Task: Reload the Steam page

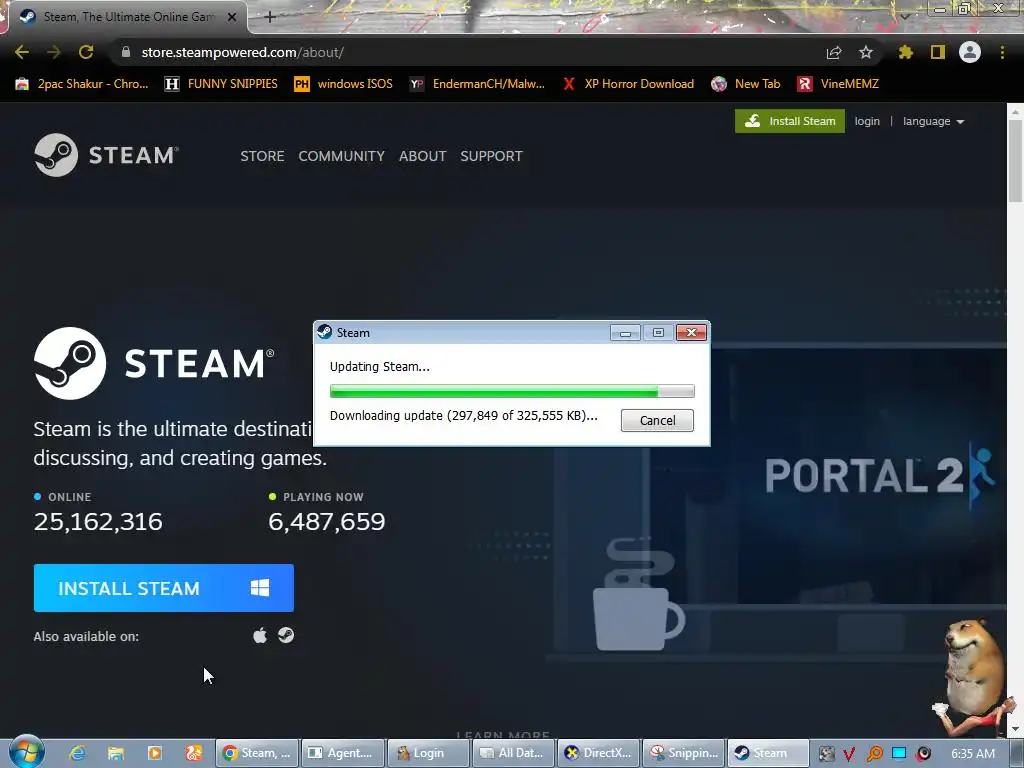Action: point(86,52)
